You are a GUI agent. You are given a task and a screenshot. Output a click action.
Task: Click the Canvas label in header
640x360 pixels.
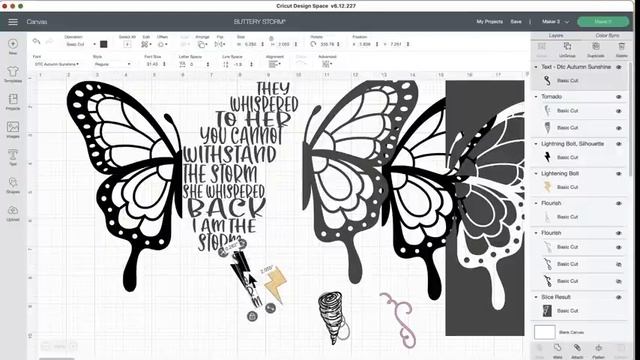click(x=37, y=22)
